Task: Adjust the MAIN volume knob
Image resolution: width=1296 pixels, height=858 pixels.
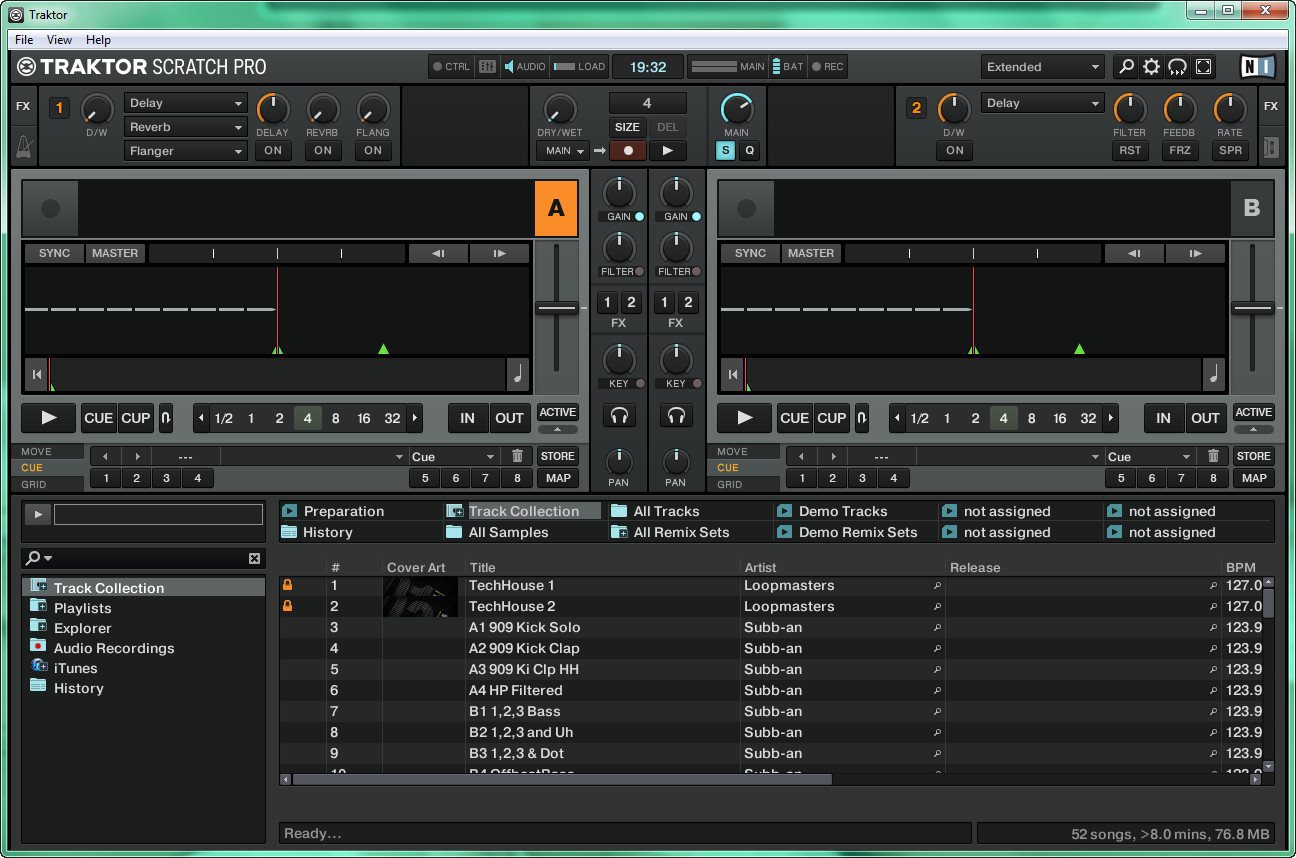Action: (x=737, y=108)
